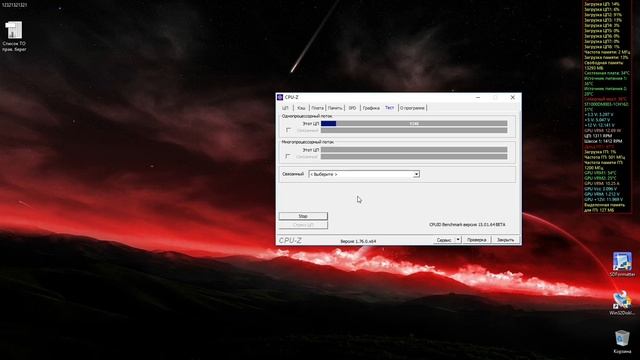Open the Win32DiskImager desktop shortcut
The width and height of the screenshot is (640, 360).
622,302
